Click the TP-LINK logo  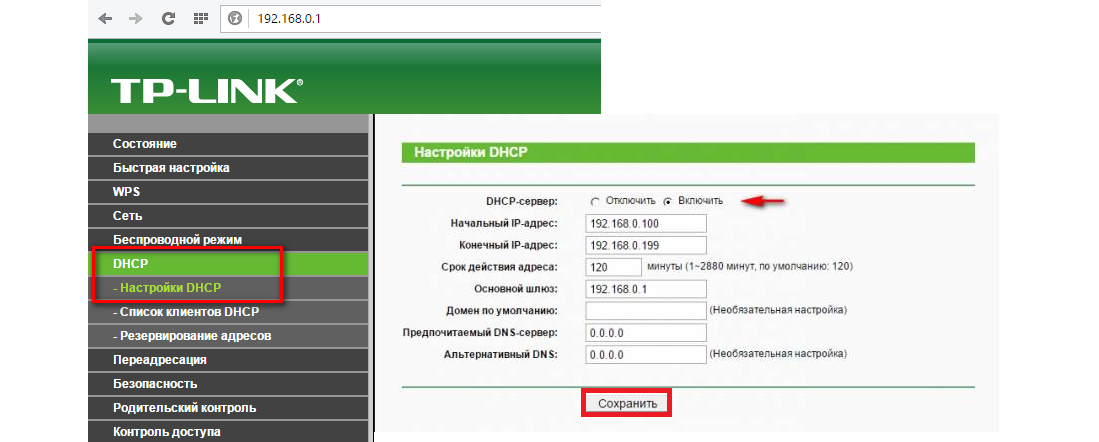pyautogui.click(x=205, y=90)
